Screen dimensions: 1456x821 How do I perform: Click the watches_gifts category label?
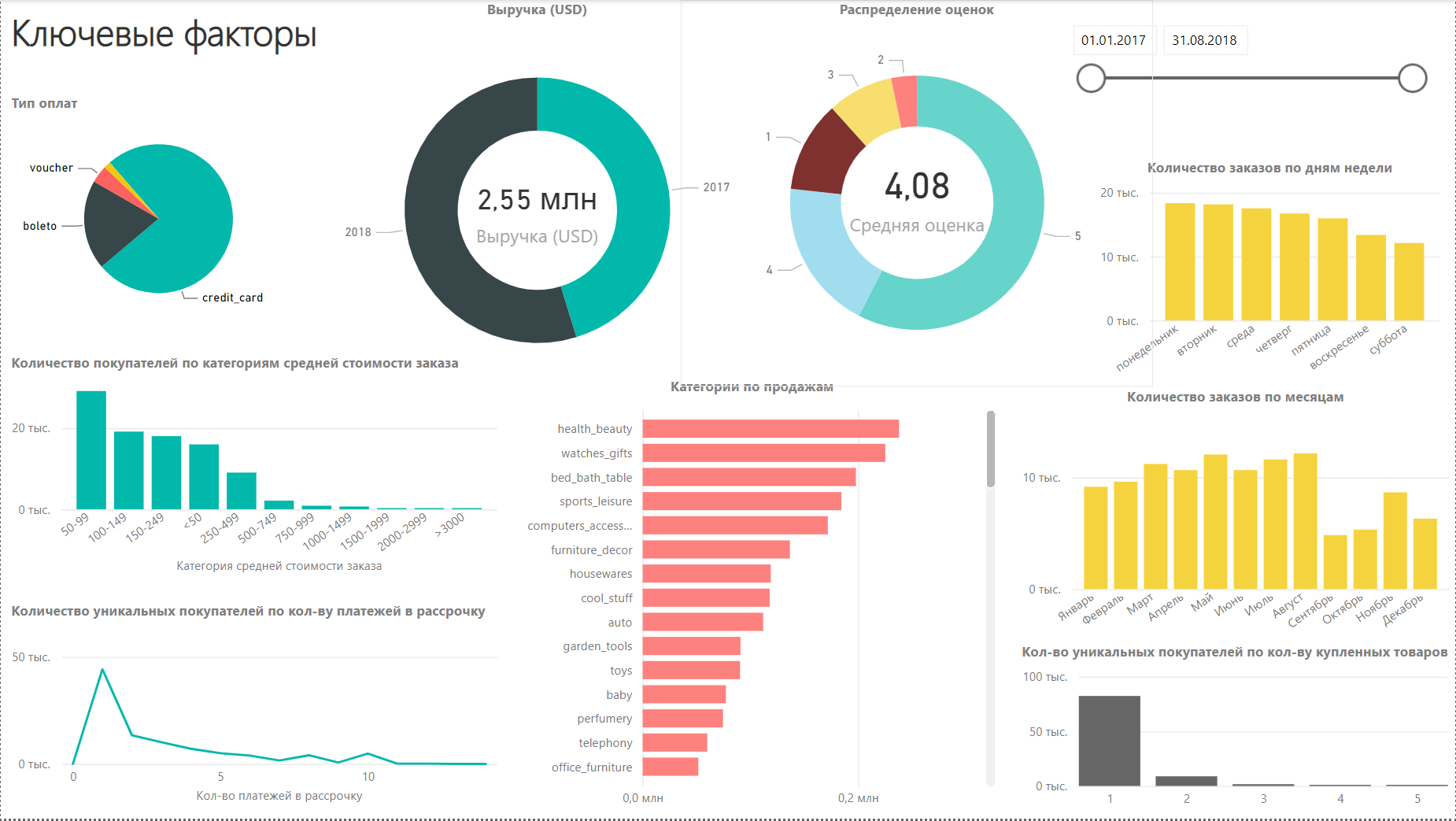pyautogui.click(x=595, y=453)
